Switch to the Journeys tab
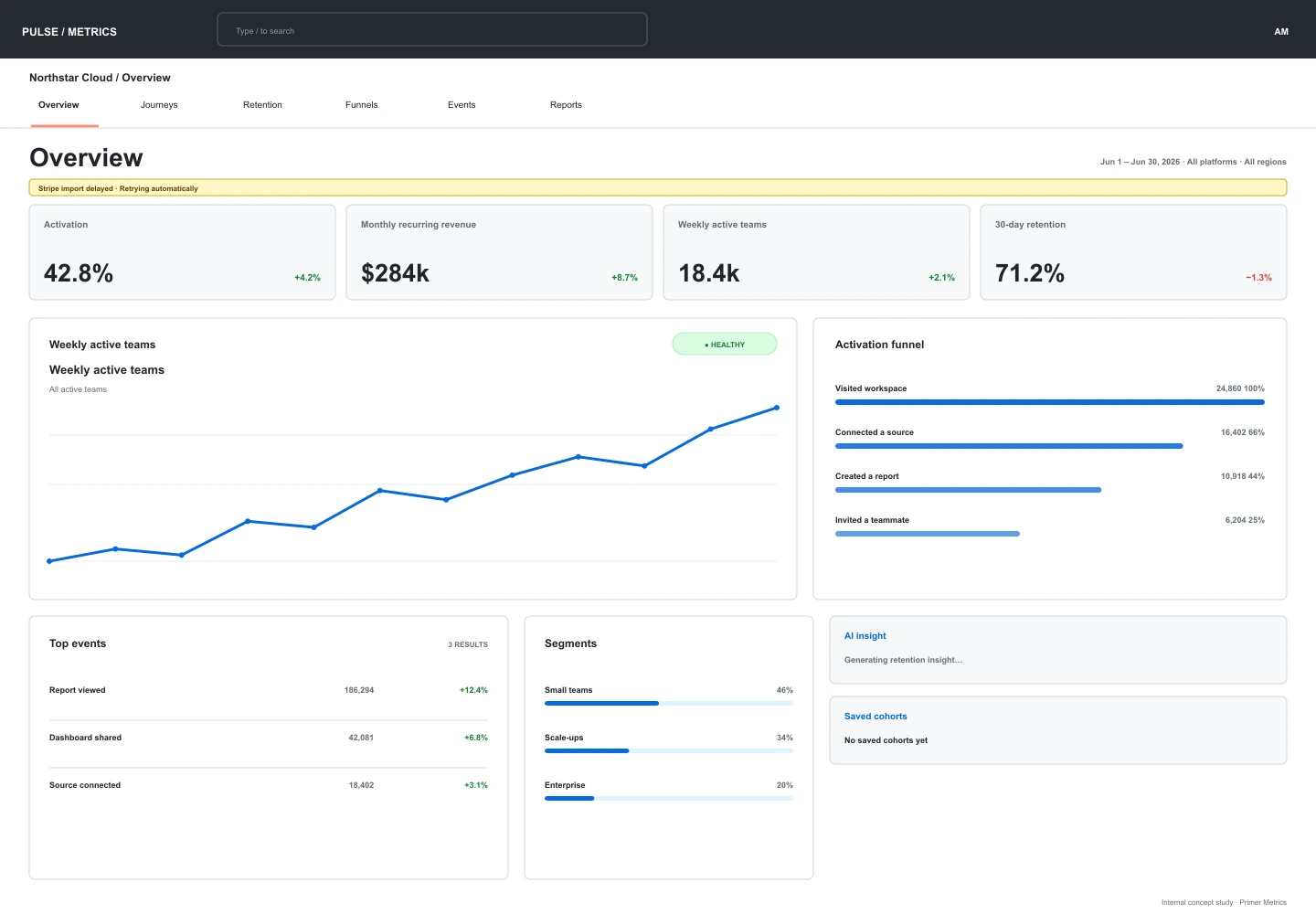The image size is (1316, 914). pos(159,105)
